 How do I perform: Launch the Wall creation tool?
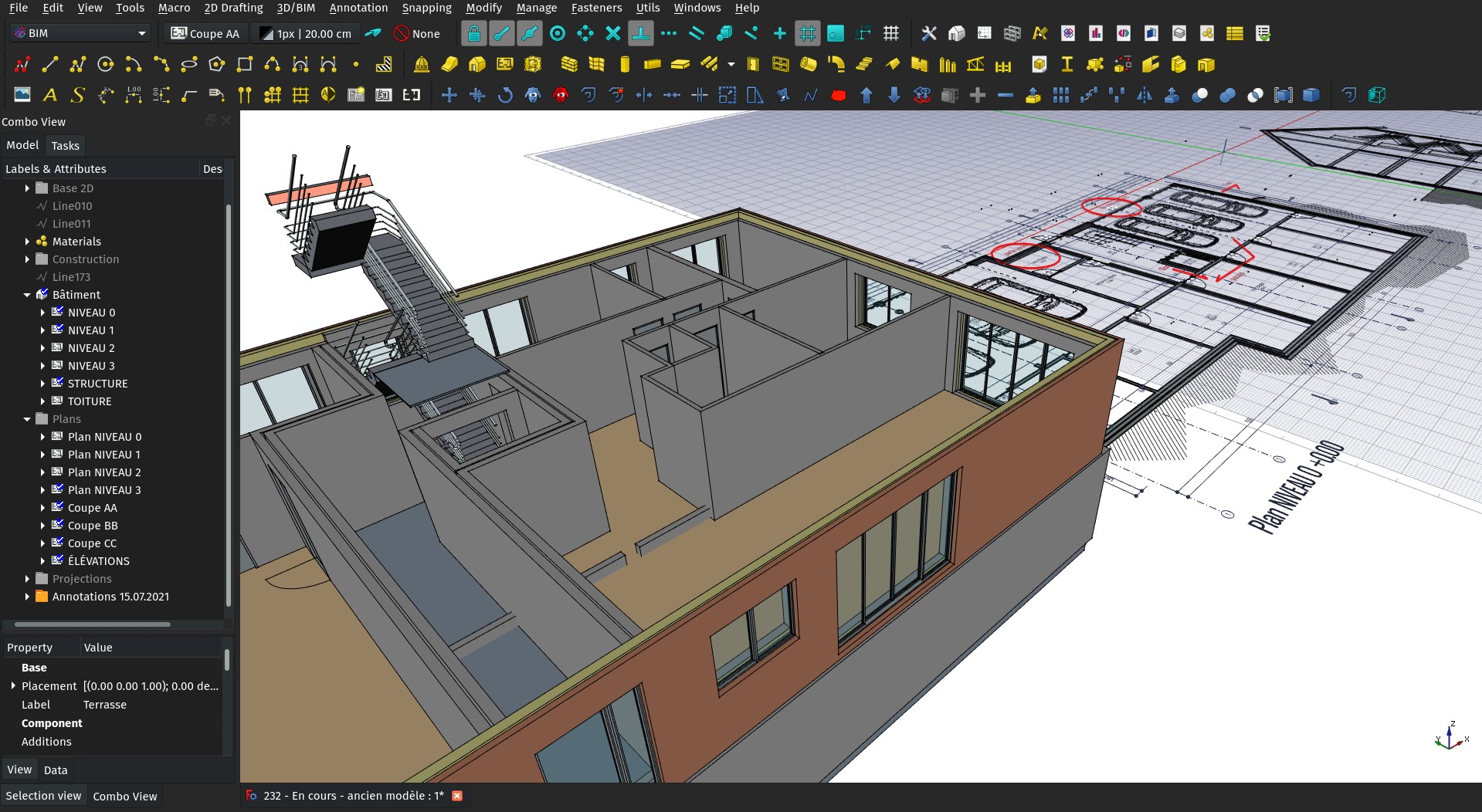(569, 65)
